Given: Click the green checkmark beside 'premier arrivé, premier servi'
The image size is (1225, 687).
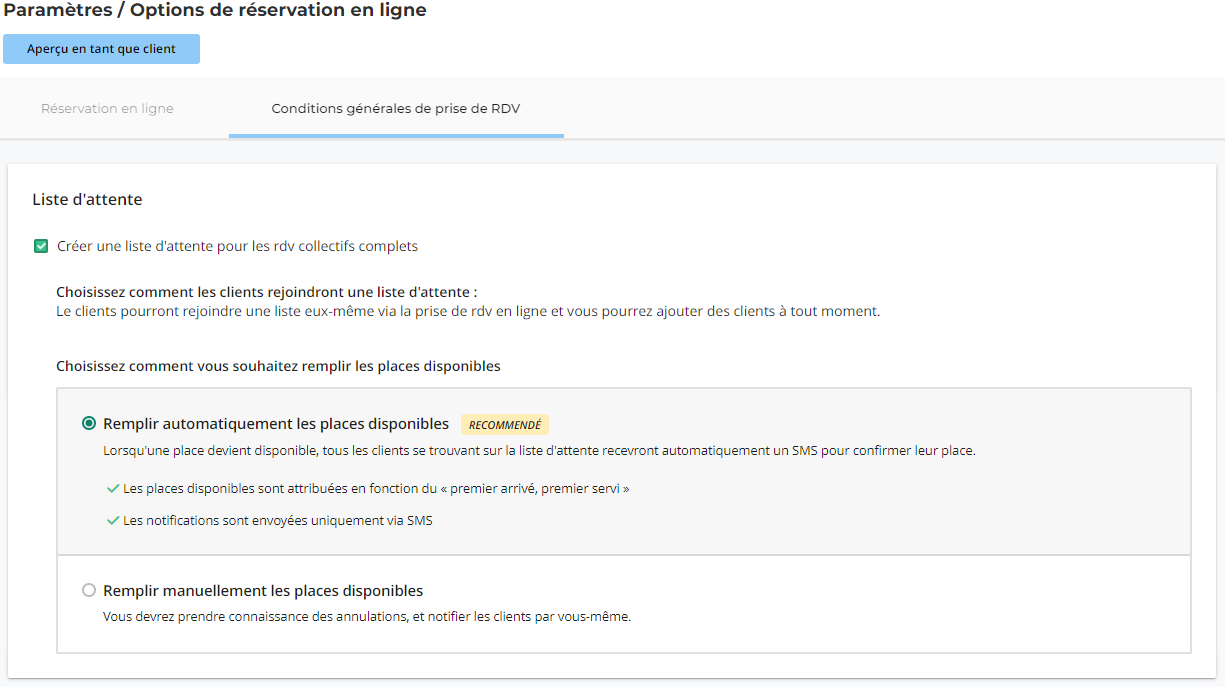Looking at the screenshot, I should pos(113,489).
